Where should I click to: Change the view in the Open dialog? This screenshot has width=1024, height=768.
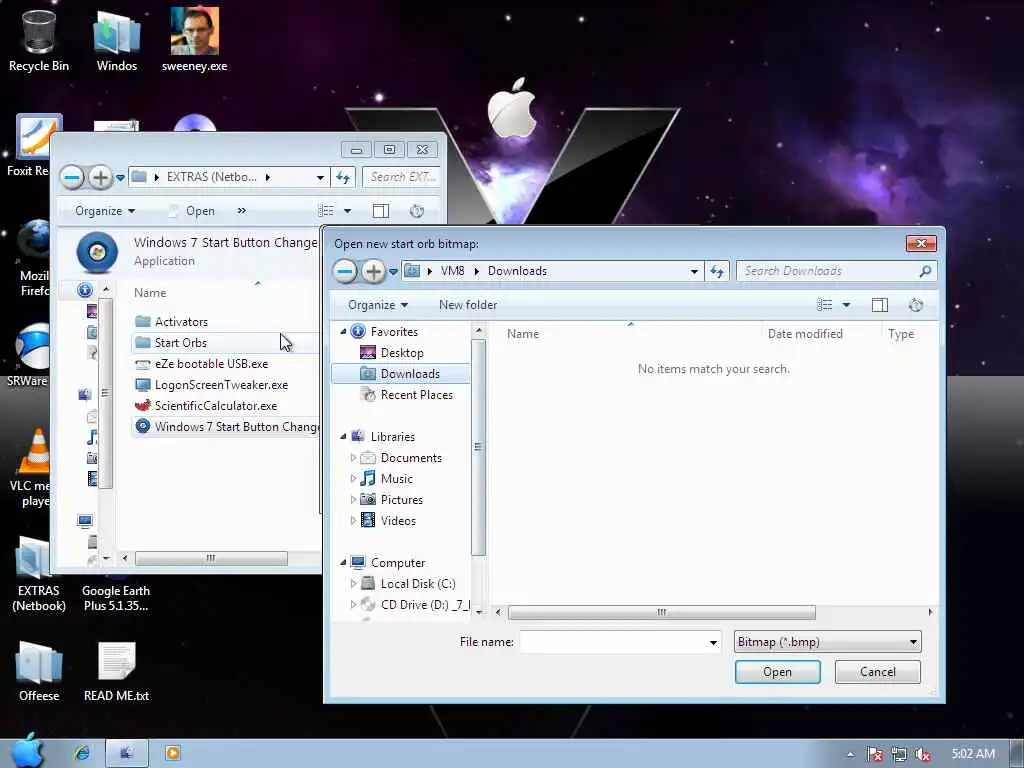(x=825, y=305)
